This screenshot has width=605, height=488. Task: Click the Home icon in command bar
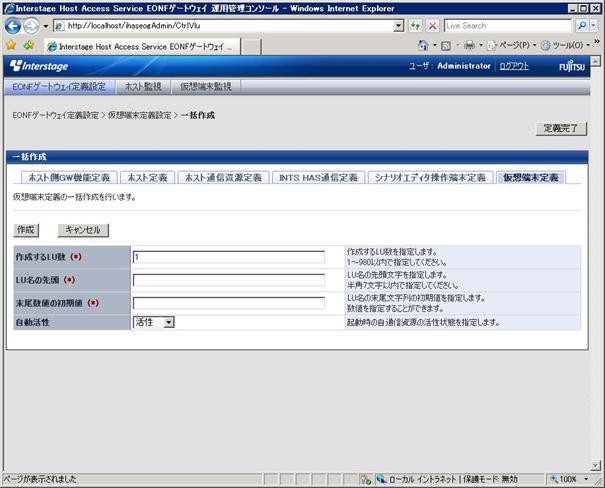(423, 46)
